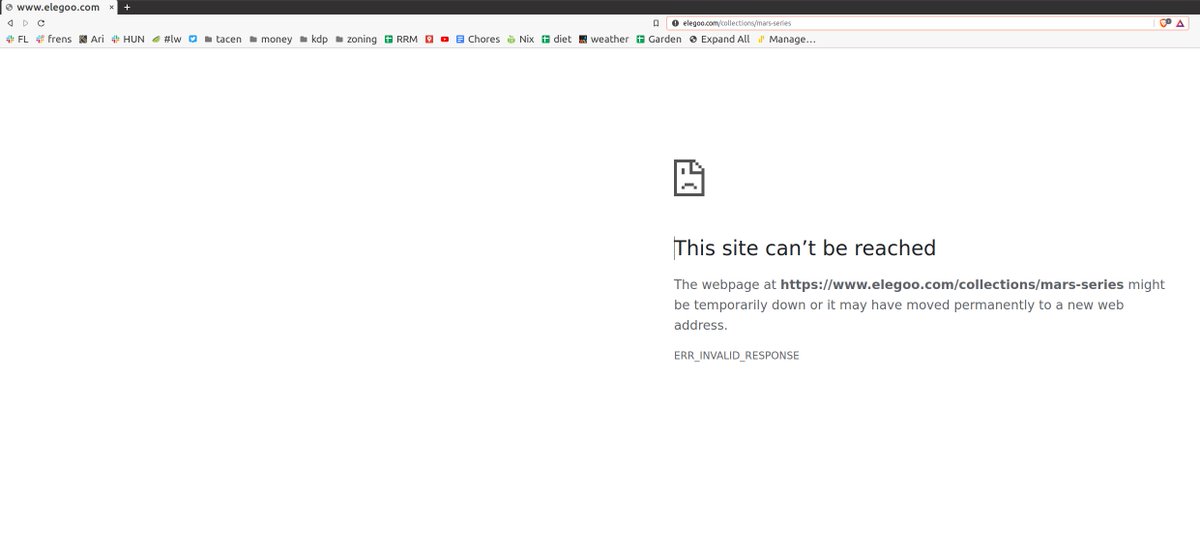Open the Brave Shields lion icon
Image resolution: width=1200 pixels, height=553 pixels.
[x=1165, y=22]
